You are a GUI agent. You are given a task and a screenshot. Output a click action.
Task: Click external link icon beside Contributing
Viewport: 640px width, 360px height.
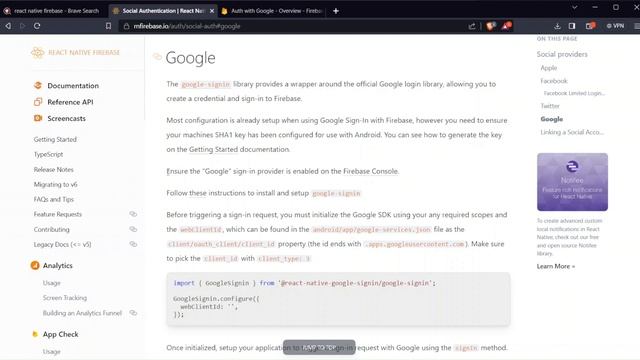pyautogui.click(x=133, y=229)
